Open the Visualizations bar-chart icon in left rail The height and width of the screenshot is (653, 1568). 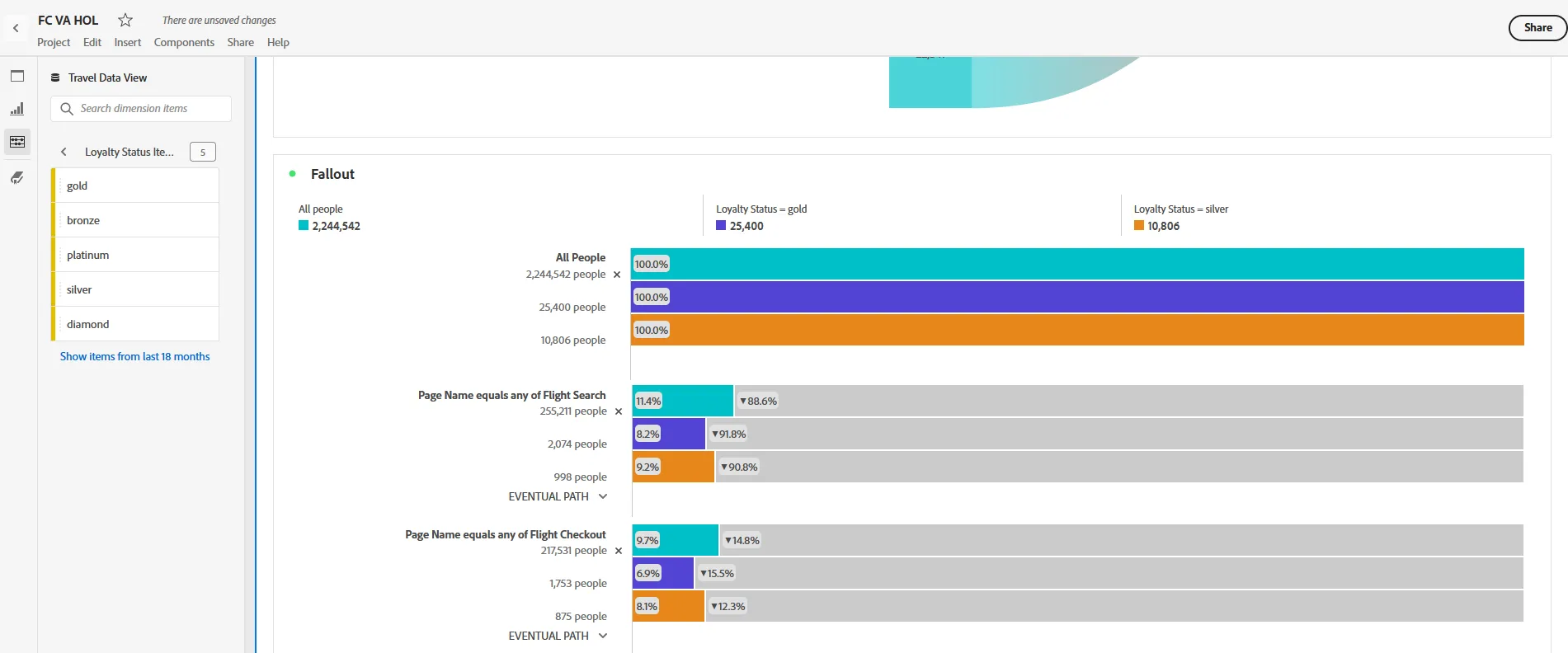coord(17,109)
